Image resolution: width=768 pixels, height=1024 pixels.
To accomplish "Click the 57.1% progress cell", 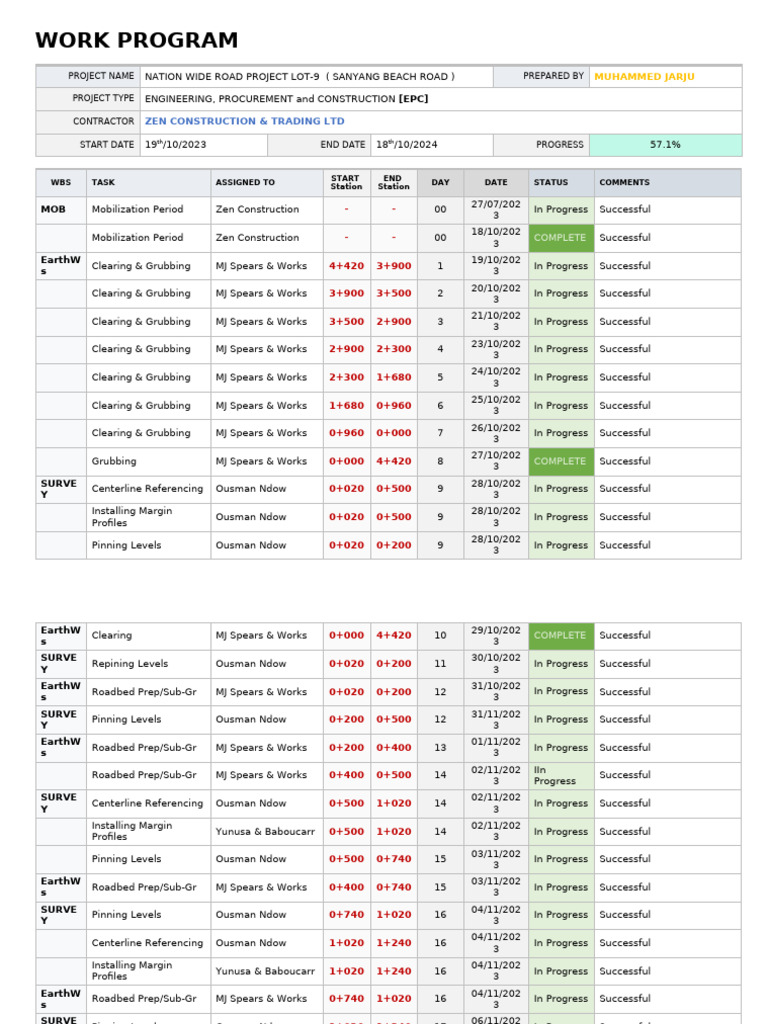I will point(665,144).
